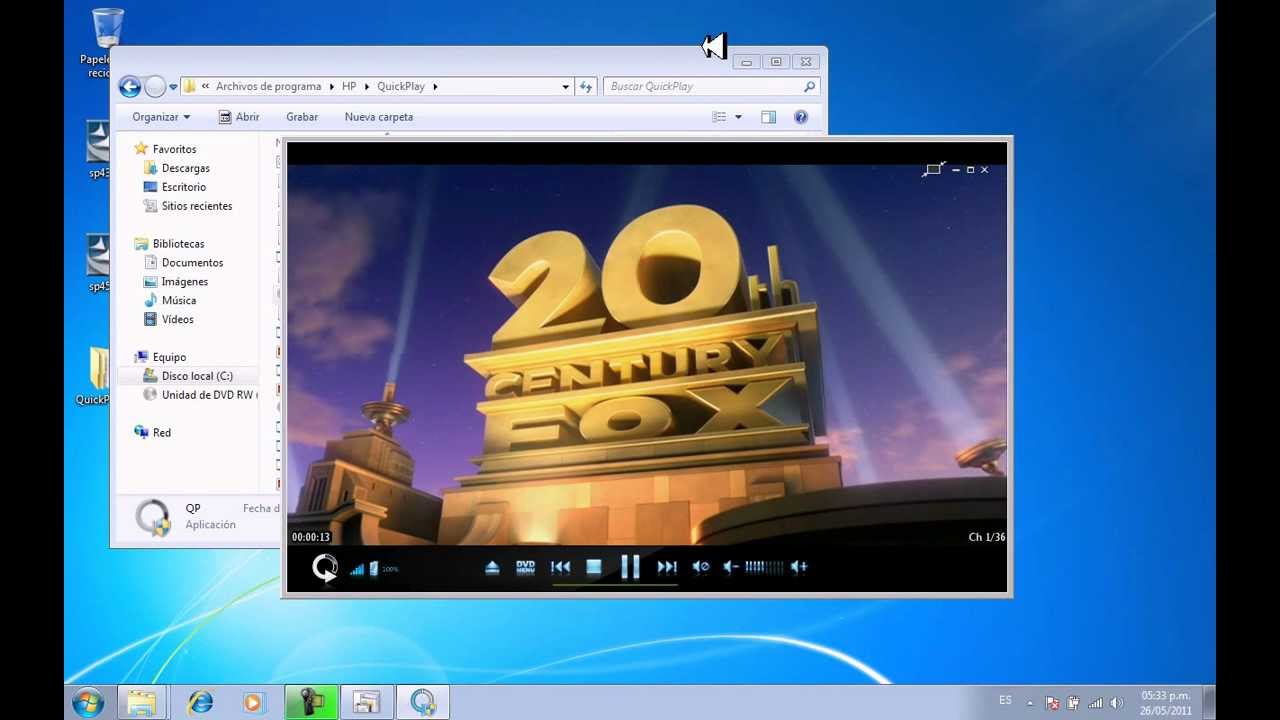Launch Internet Explorer from taskbar
Viewport: 1280px width, 720px height.
(x=200, y=703)
